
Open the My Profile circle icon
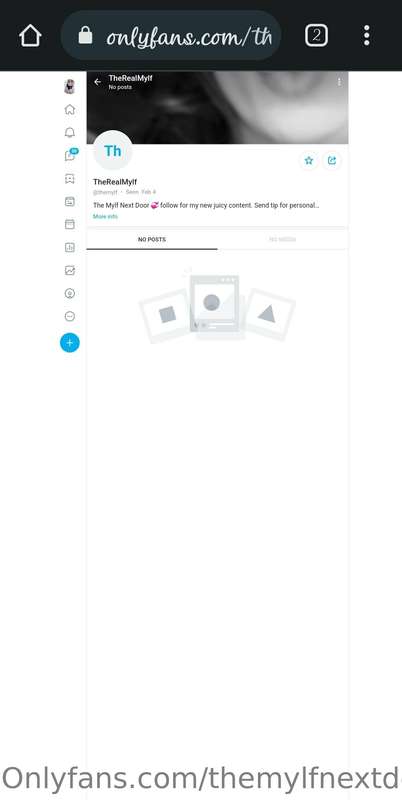tap(70, 293)
